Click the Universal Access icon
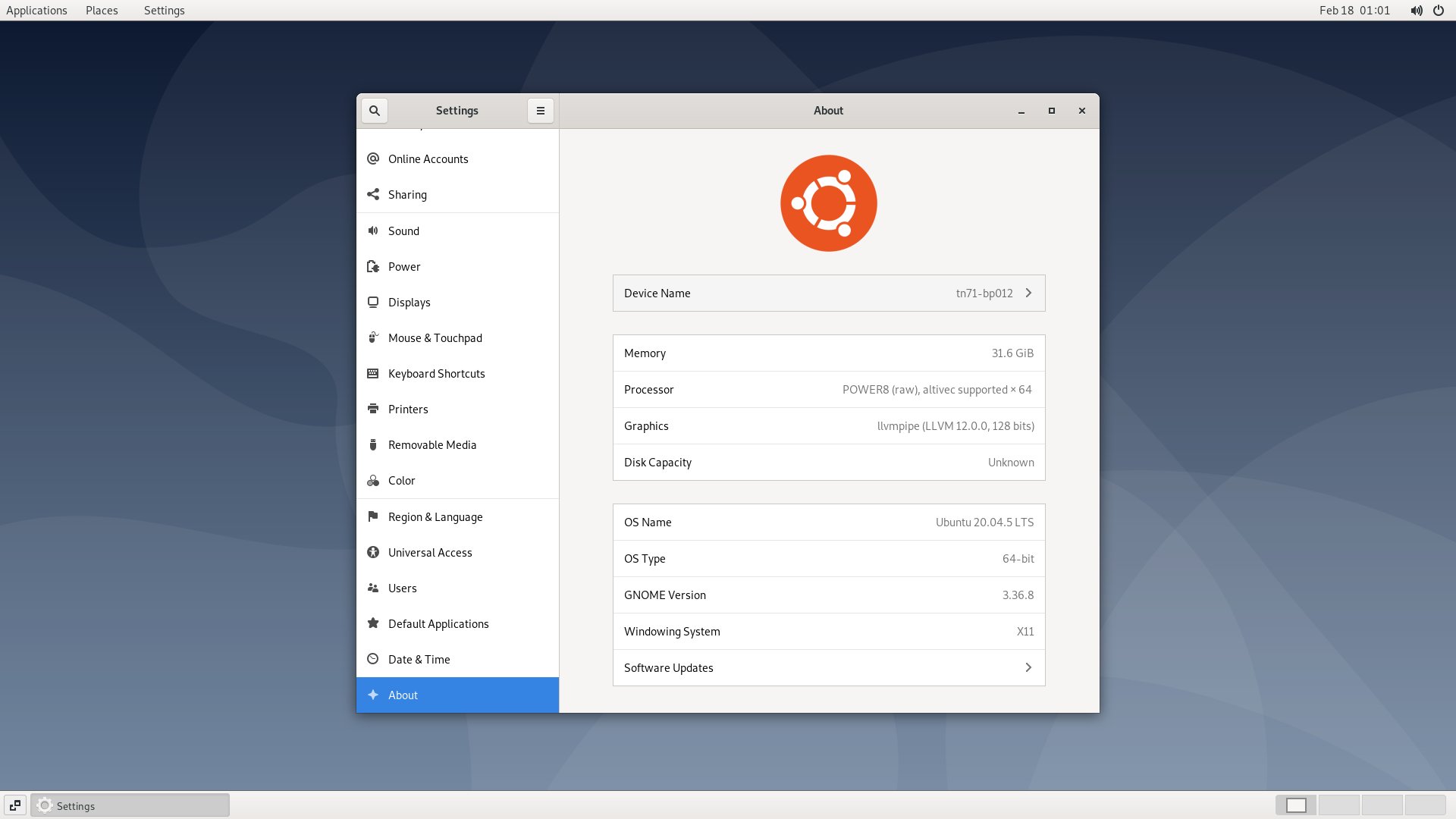The width and height of the screenshot is (1456, 819). [x=373, y=552]
